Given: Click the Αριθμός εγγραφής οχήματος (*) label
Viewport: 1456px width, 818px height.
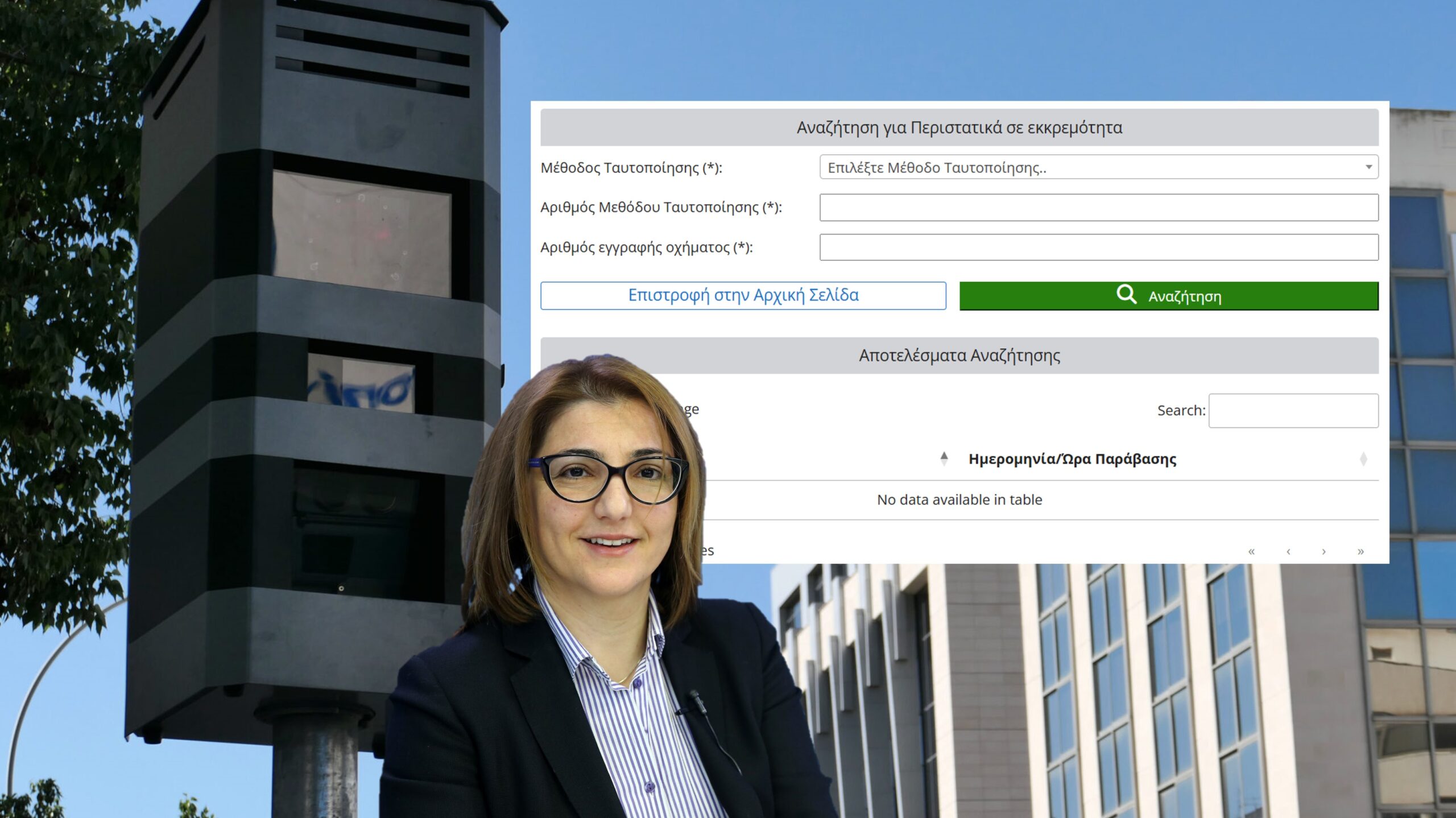Looking at the screenshot, I should 647,247.
